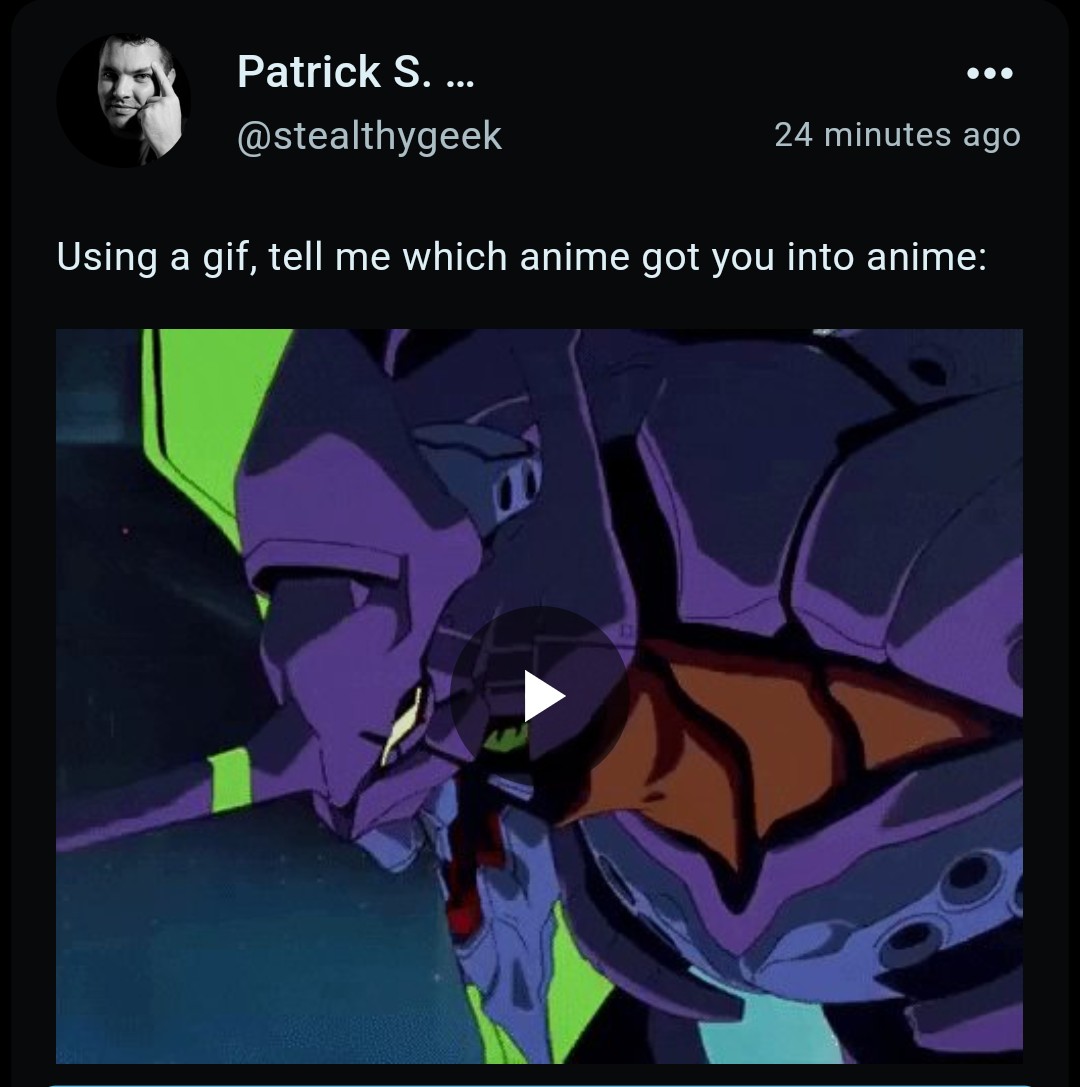
Task: Click the dark circular play overlay
Action: 539,695
